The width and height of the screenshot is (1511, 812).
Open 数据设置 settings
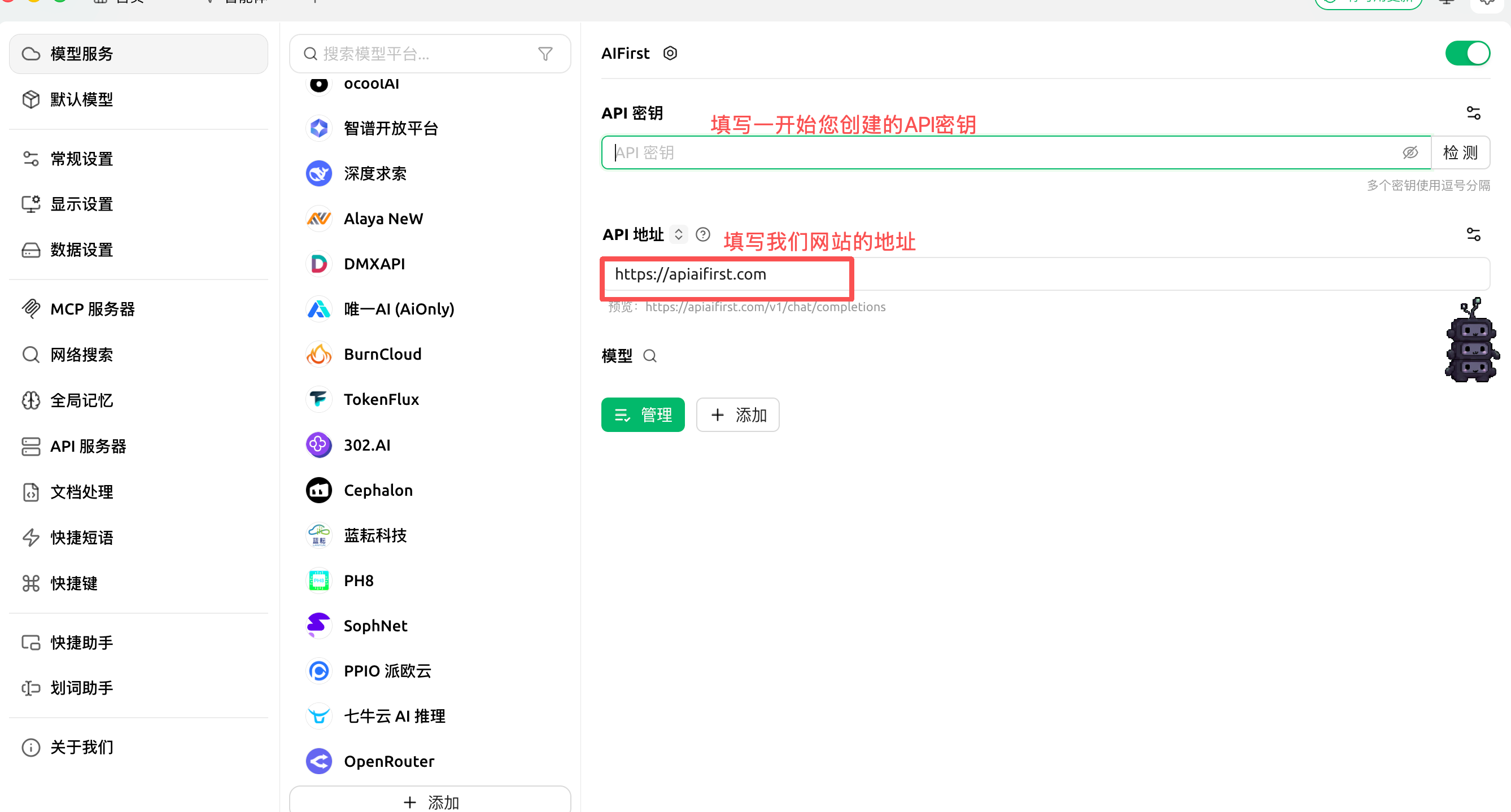138,250
